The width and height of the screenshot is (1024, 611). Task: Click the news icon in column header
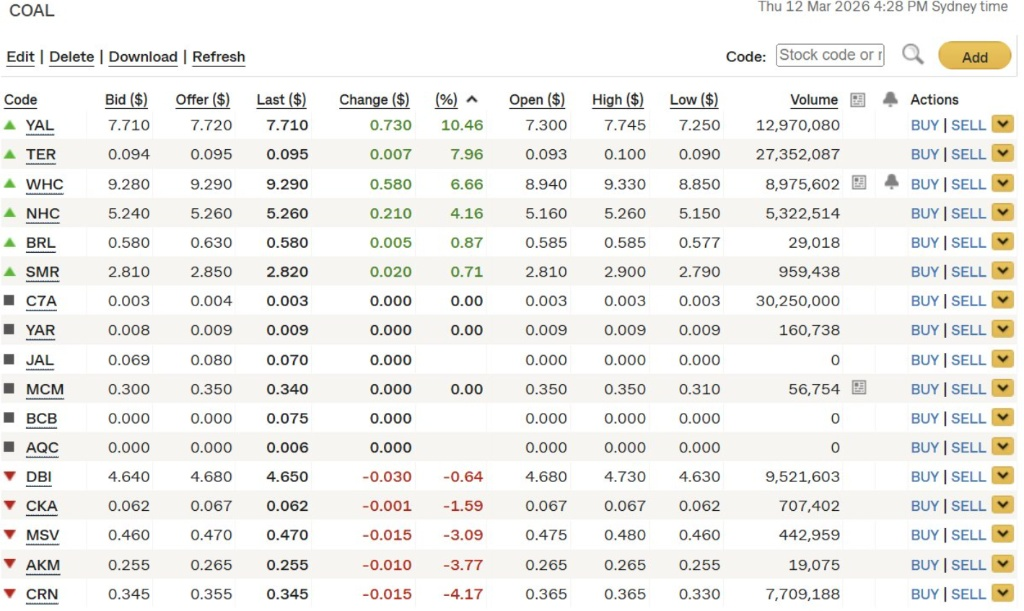[857, 100]
